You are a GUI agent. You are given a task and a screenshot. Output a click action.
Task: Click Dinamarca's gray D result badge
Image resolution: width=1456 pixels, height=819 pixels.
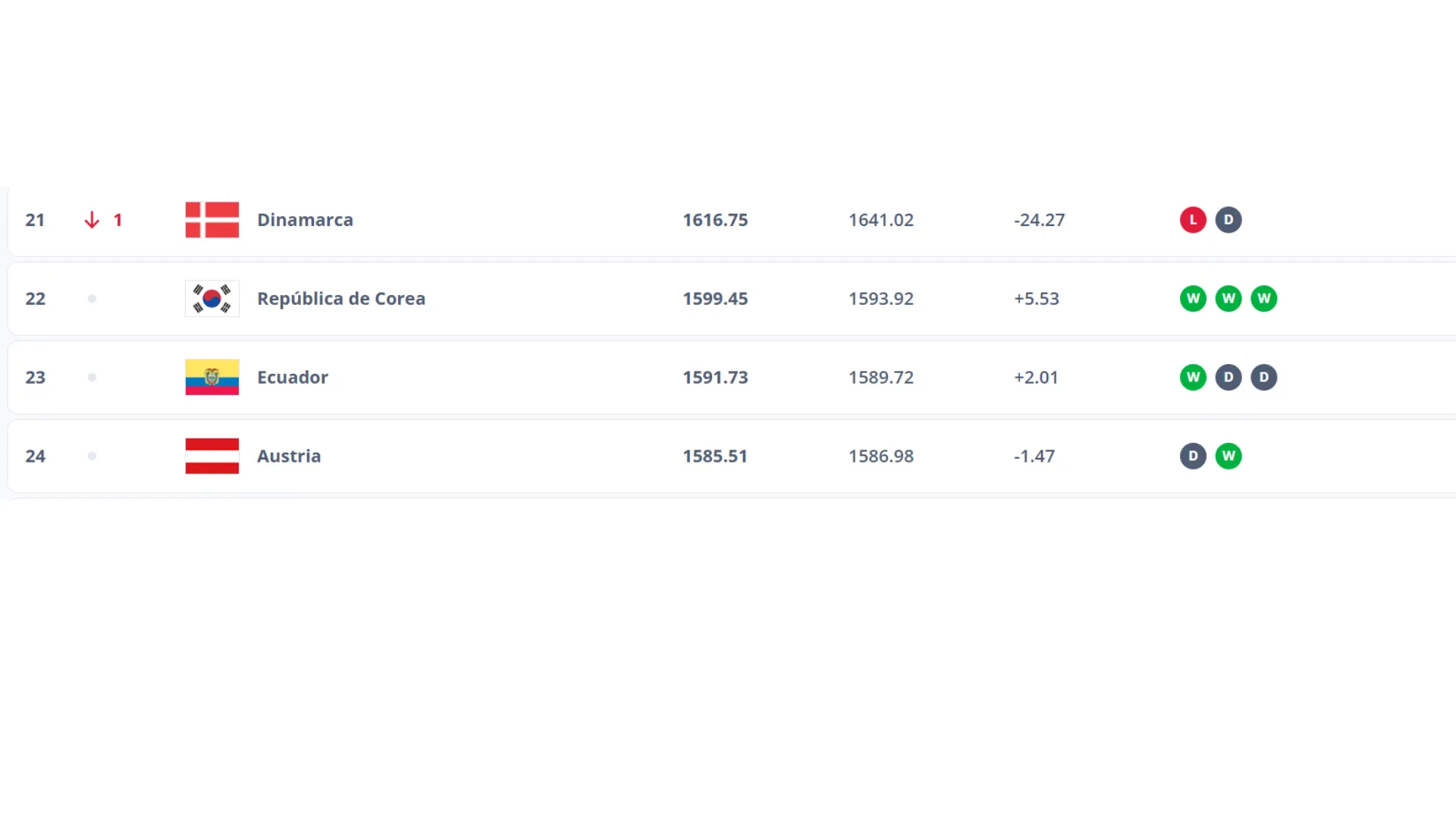tap(1228, 220)
